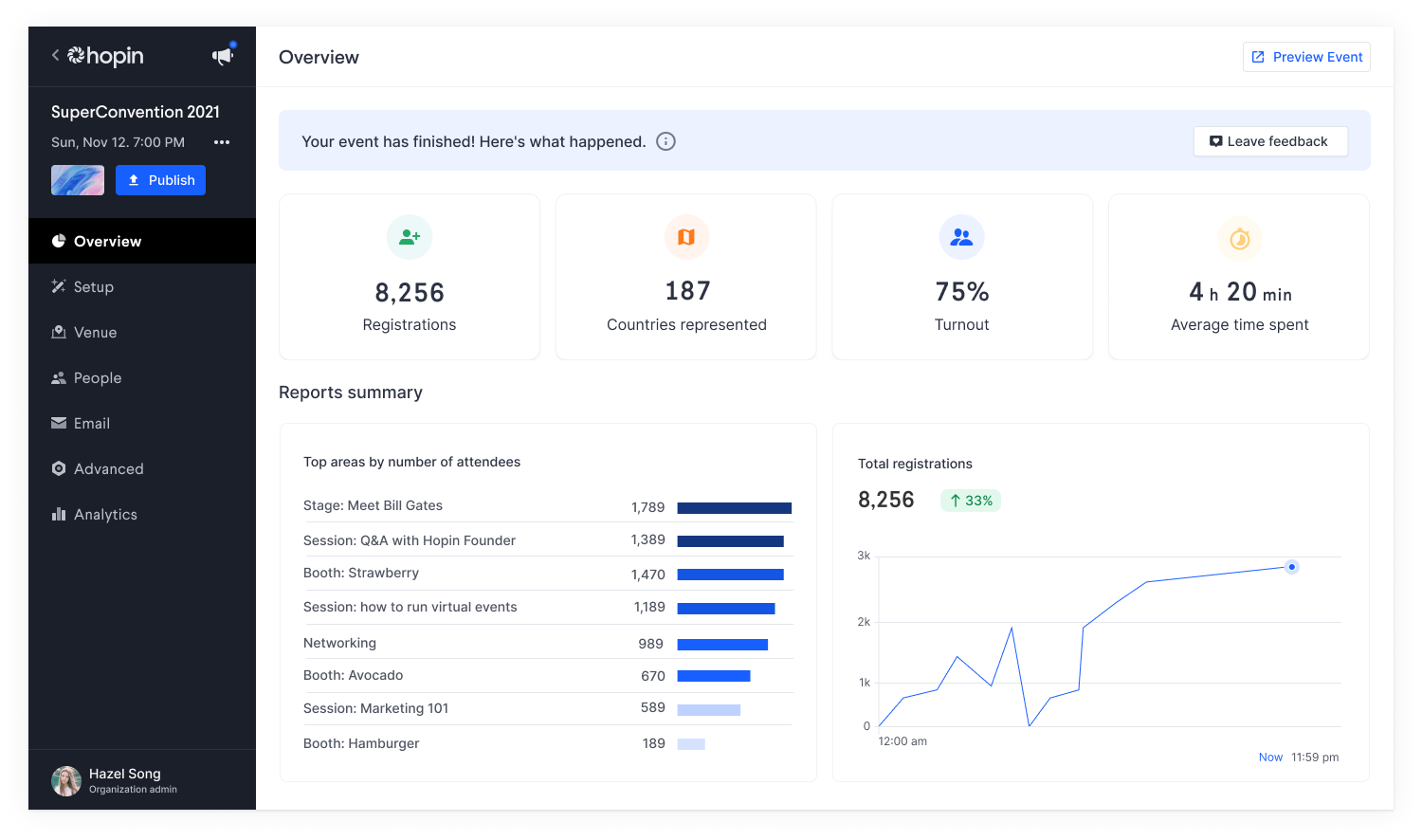Viewport: 1422px width, 840px height.
Task: Open Analytics from the sidebar
Action: [59, 514]
